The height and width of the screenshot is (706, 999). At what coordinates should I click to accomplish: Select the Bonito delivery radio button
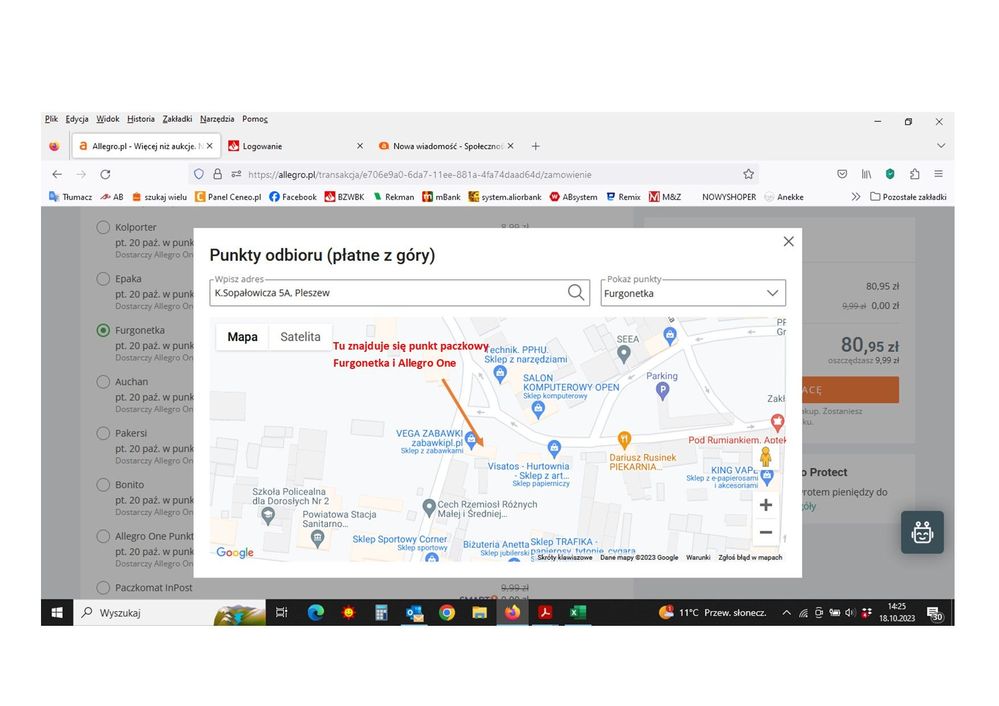[x=103, y=484]
